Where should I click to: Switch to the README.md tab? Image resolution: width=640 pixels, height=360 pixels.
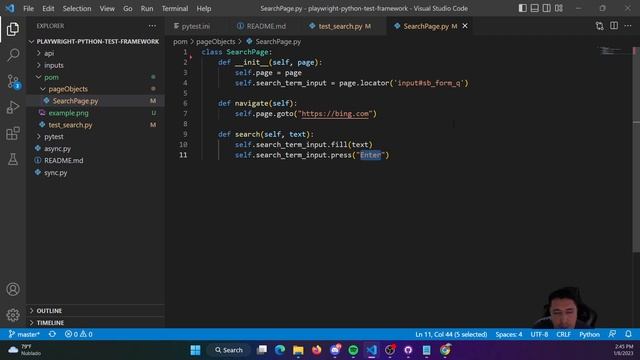[x=266, y=26]
